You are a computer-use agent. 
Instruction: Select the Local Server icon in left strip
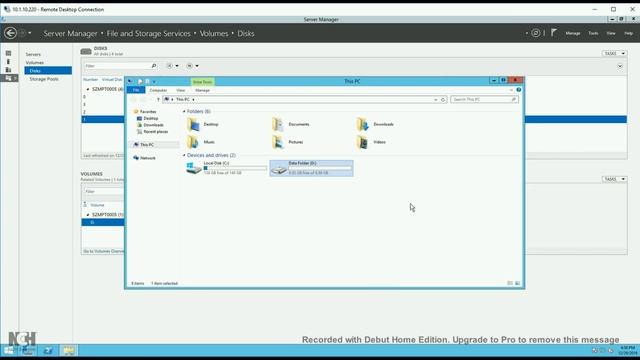[8, 62]
